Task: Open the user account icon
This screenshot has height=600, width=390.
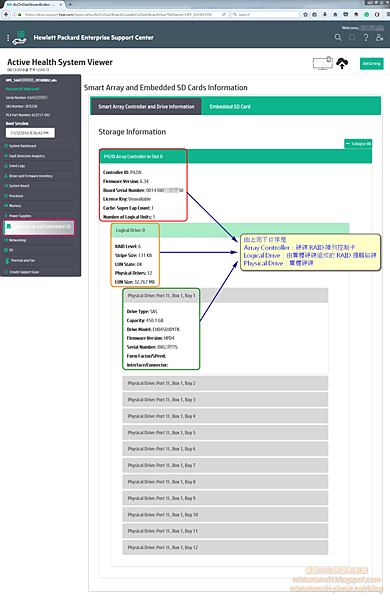Action: click(x=379, y=38)
